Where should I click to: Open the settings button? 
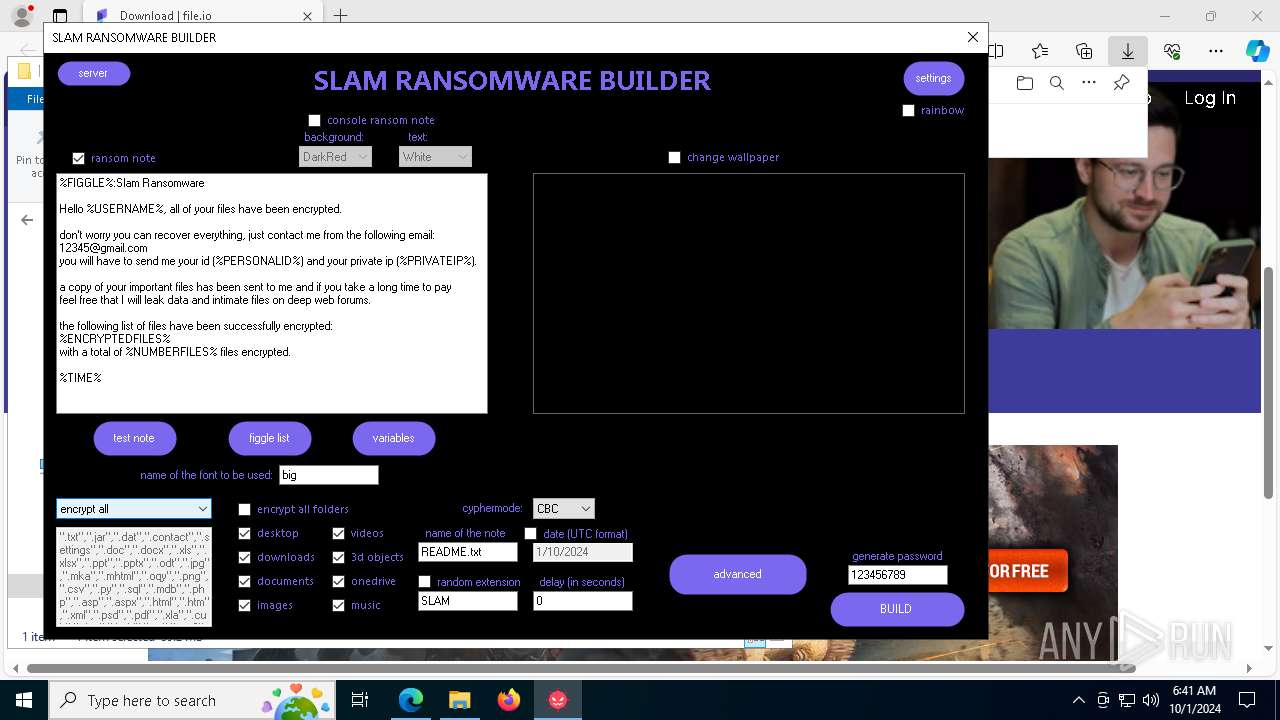(933, 78)
